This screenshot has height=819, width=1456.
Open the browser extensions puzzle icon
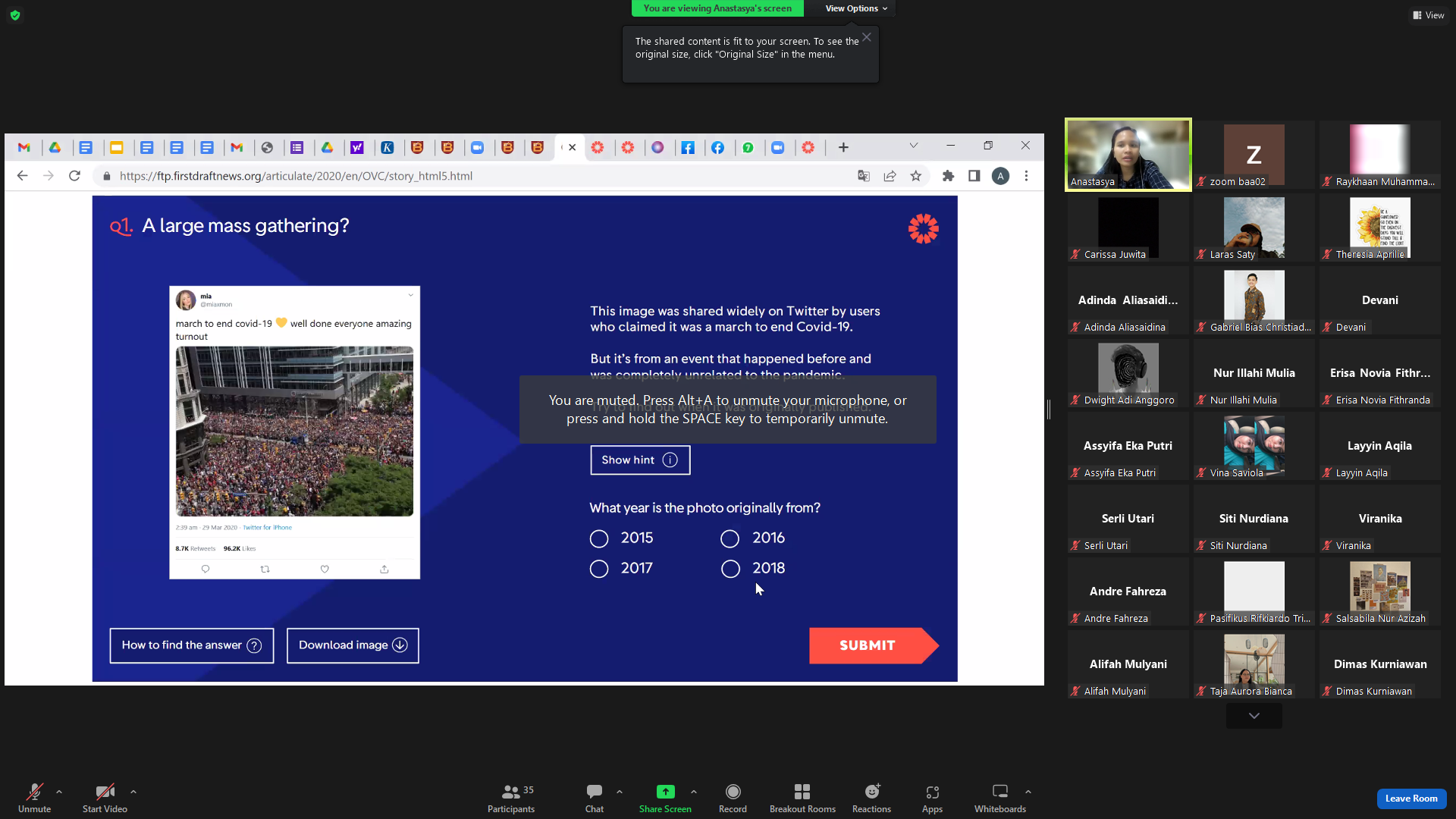[948, 176]
